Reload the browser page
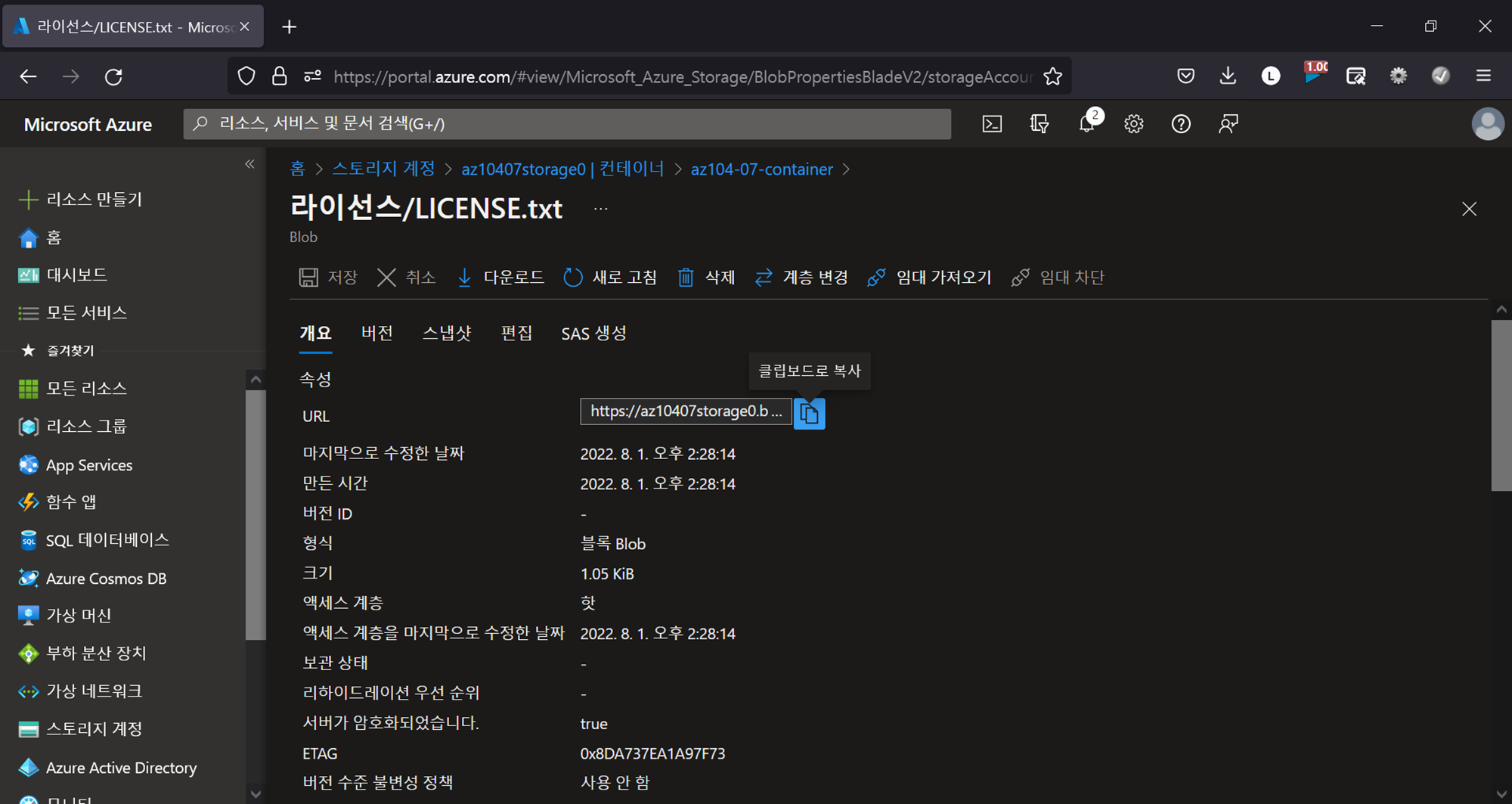1512x804 pixels. point(113,76)
